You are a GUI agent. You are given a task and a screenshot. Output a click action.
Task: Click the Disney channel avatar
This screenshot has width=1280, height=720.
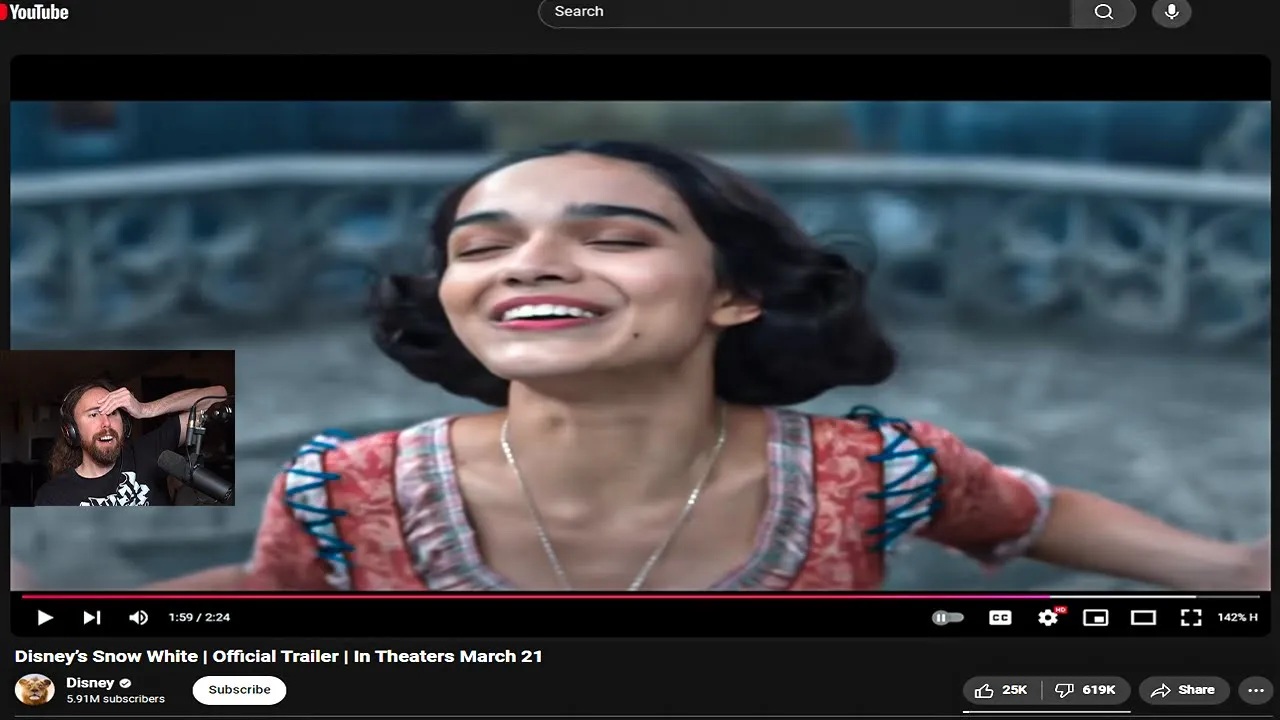(35, 690)
